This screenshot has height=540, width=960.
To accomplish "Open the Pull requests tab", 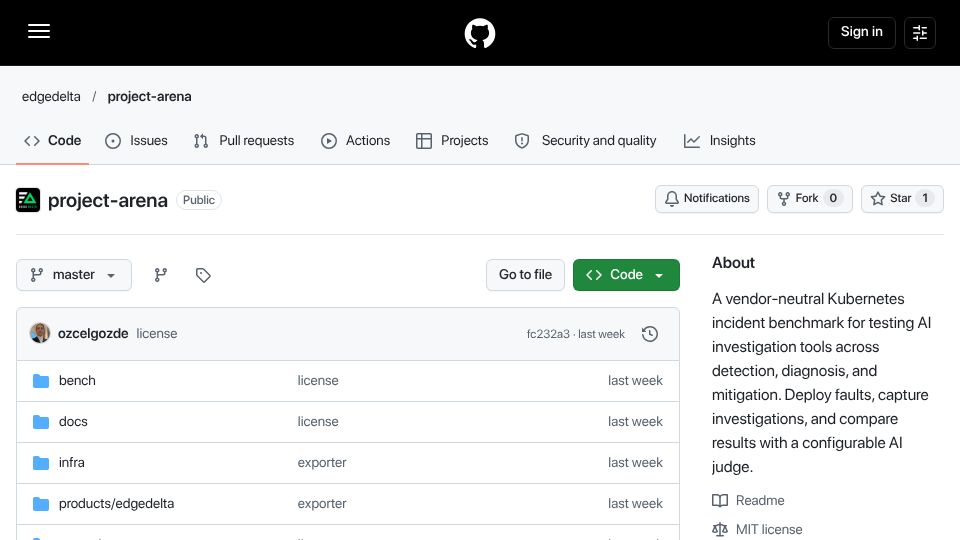I will [x=244, y=141].
